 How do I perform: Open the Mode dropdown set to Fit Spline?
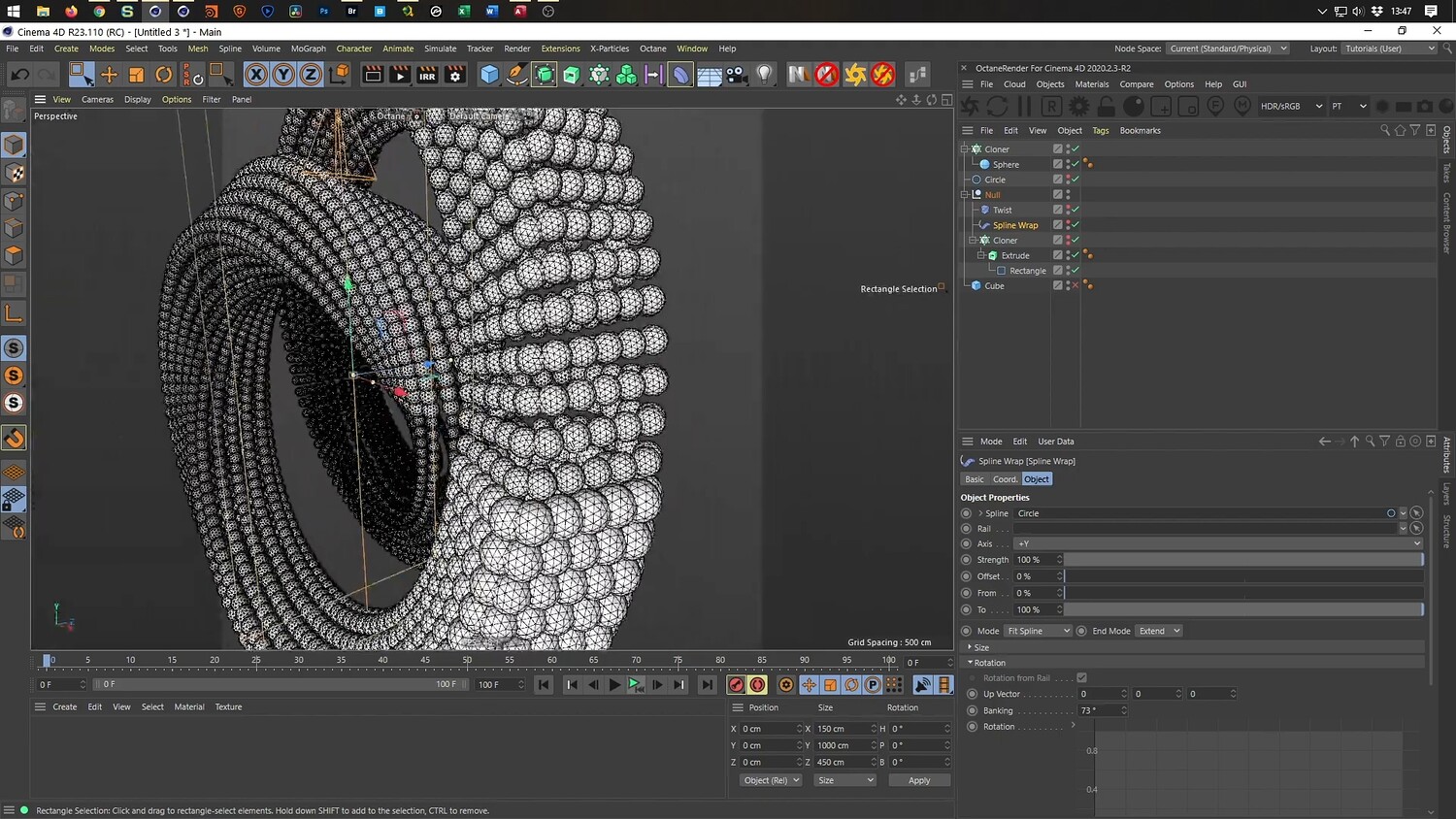tap(1038, 631)
